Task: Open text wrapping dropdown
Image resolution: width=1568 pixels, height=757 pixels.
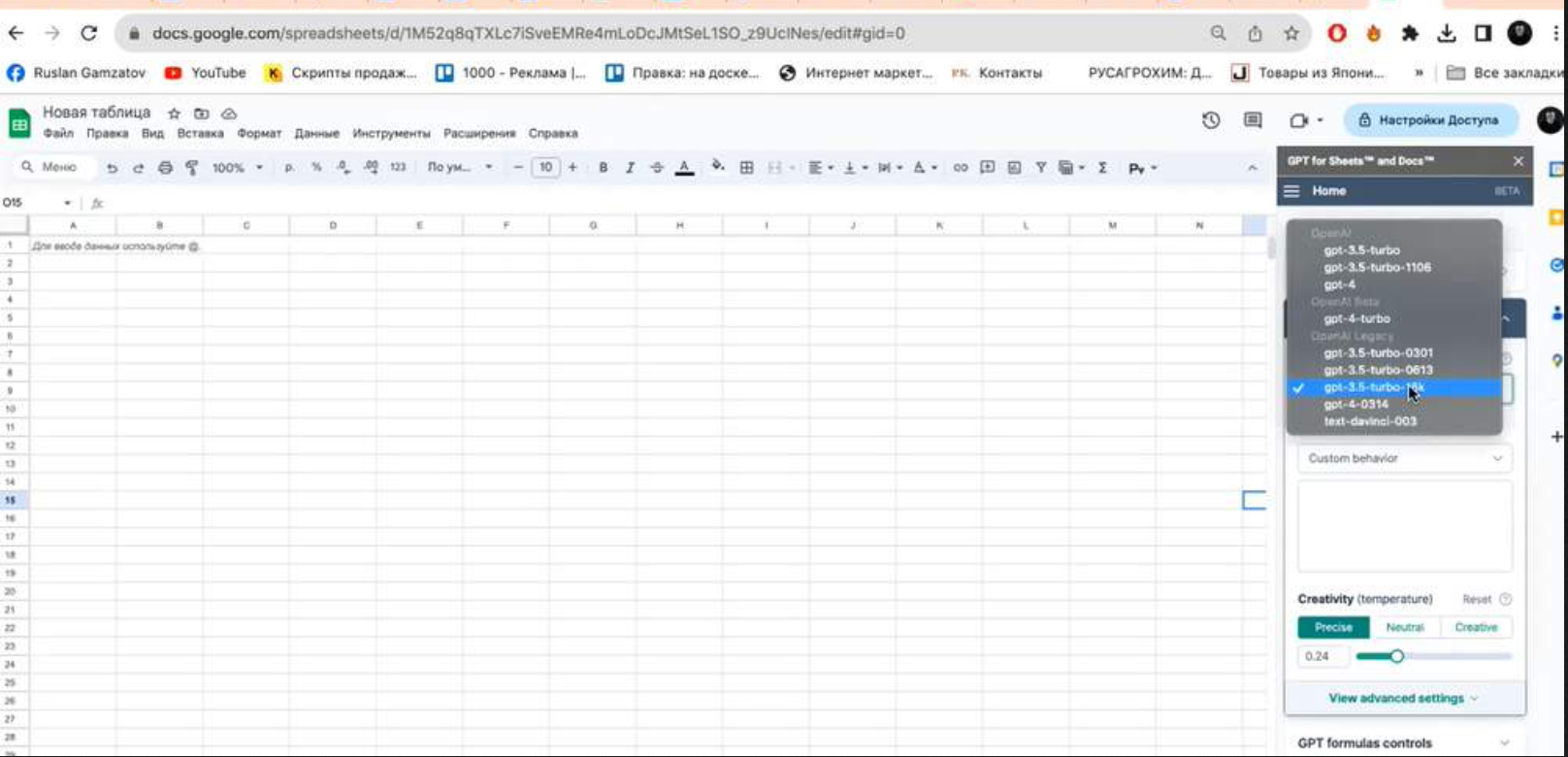Action: tap(890, 168)
